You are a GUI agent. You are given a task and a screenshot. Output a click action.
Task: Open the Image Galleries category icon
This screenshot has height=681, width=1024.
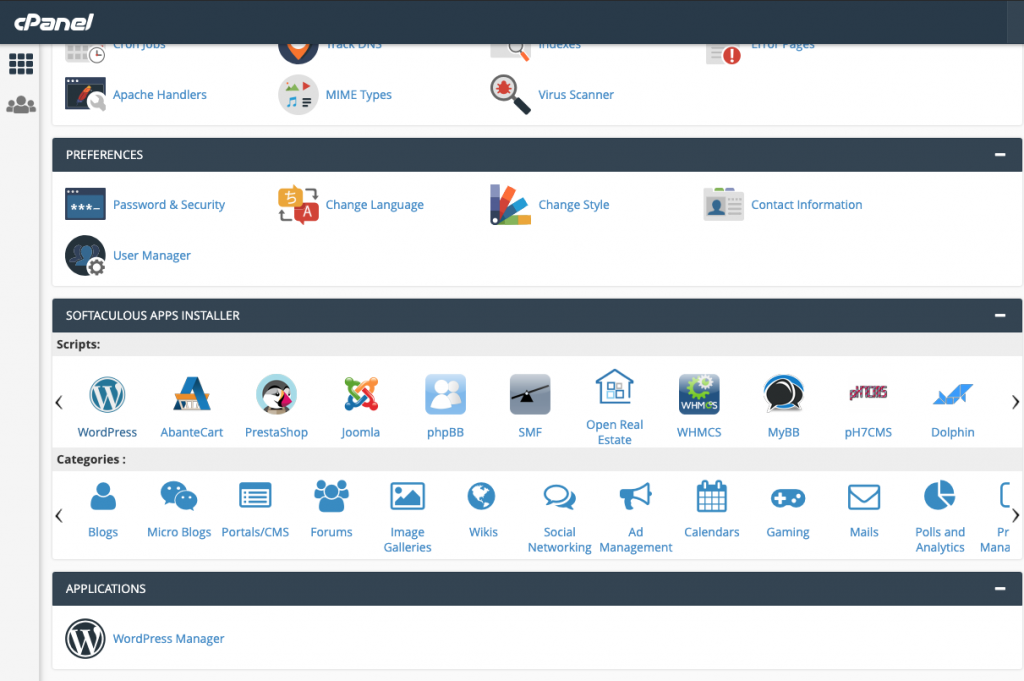point(408,496)
